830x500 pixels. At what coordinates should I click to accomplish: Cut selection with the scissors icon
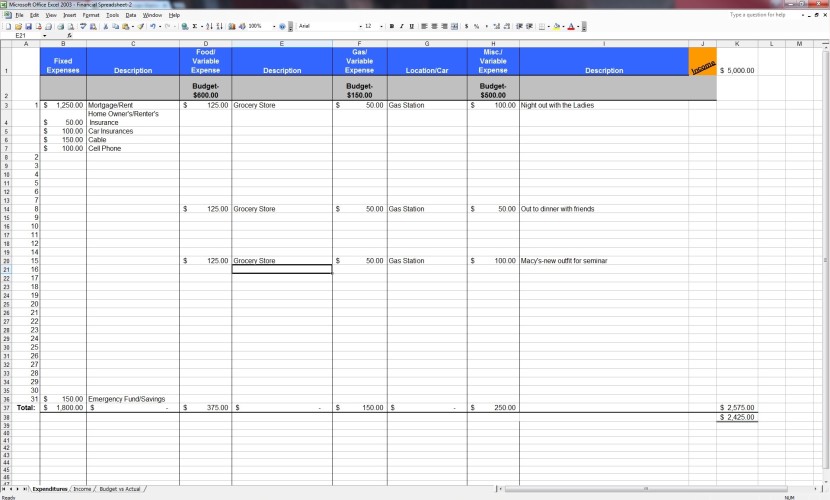(106, 26)
